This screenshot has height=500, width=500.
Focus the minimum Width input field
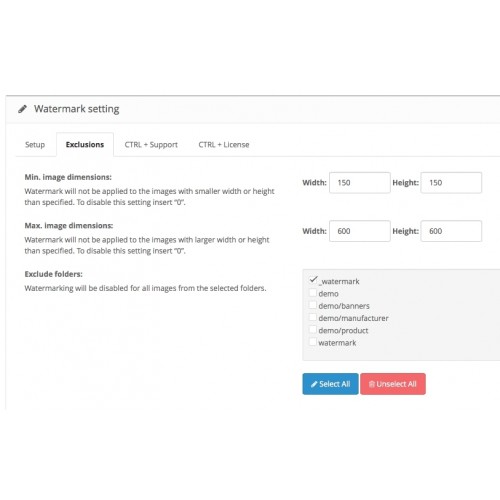(x=360, y=183)
